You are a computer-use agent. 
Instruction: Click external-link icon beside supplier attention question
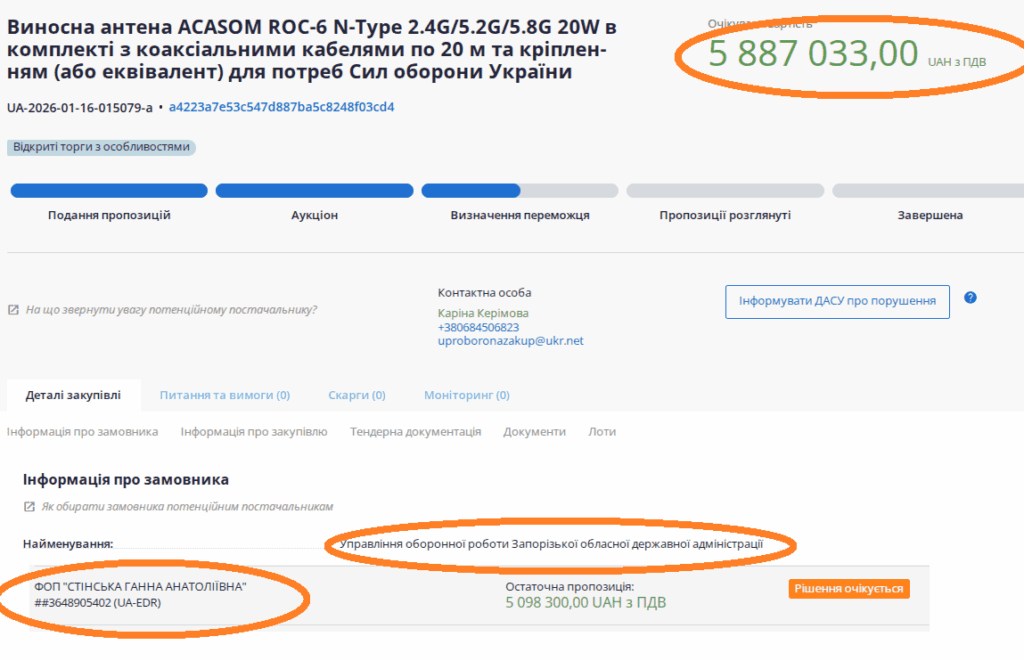[x=13, y=310]
